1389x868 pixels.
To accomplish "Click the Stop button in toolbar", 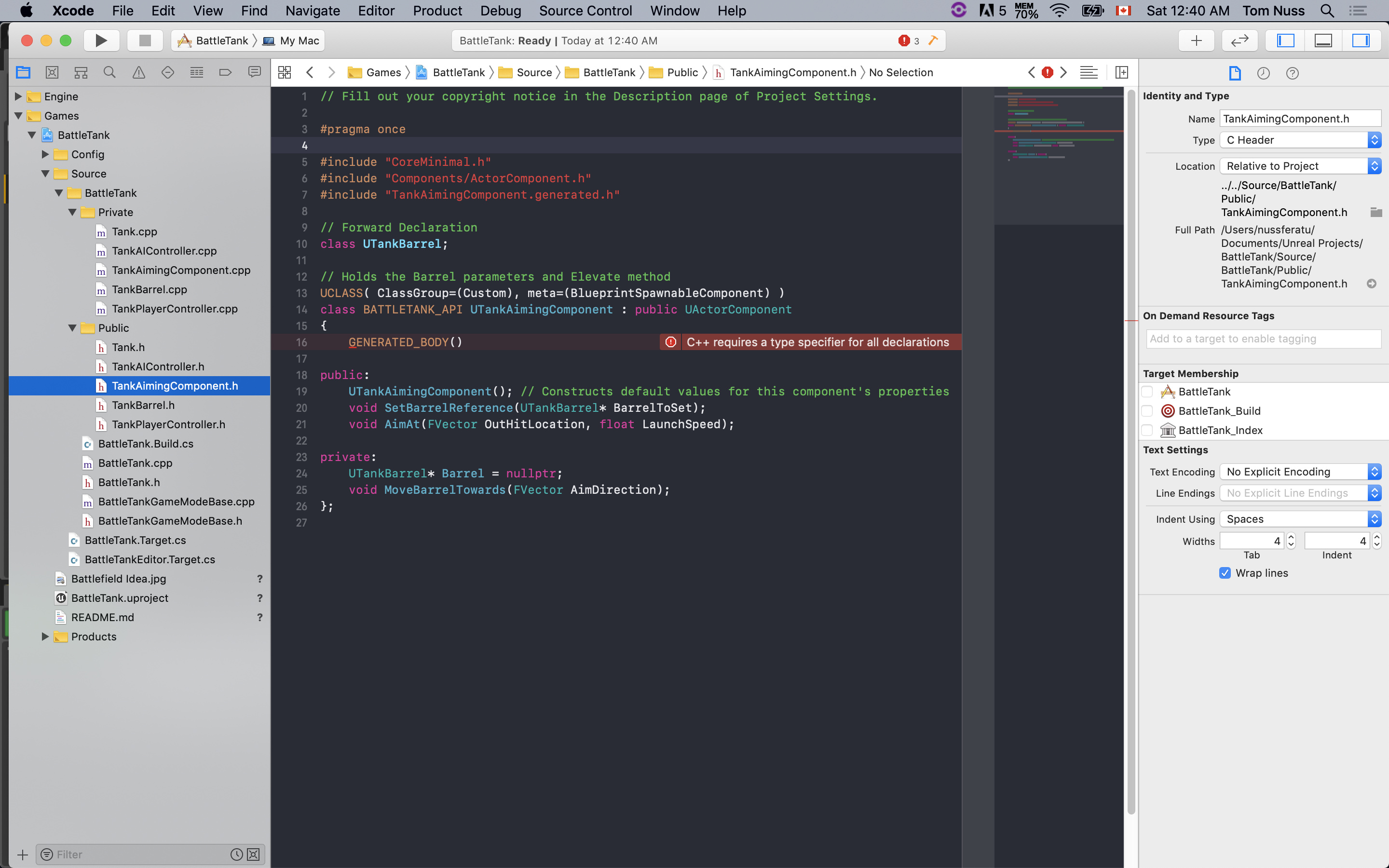I will [145, 40].
